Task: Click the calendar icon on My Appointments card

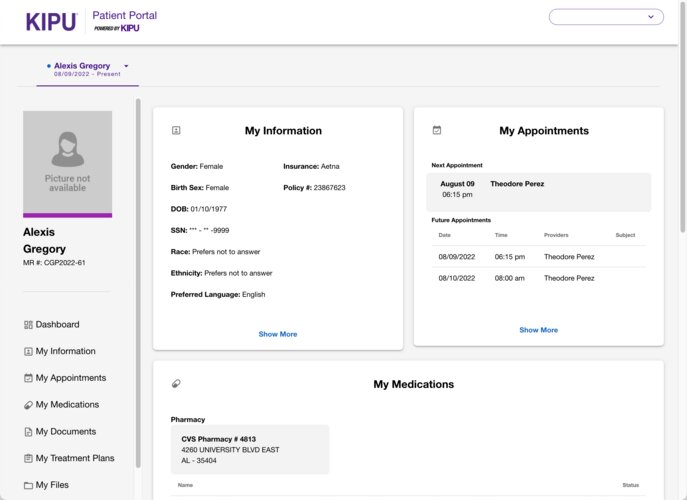Action: click(x=437, y=131)
